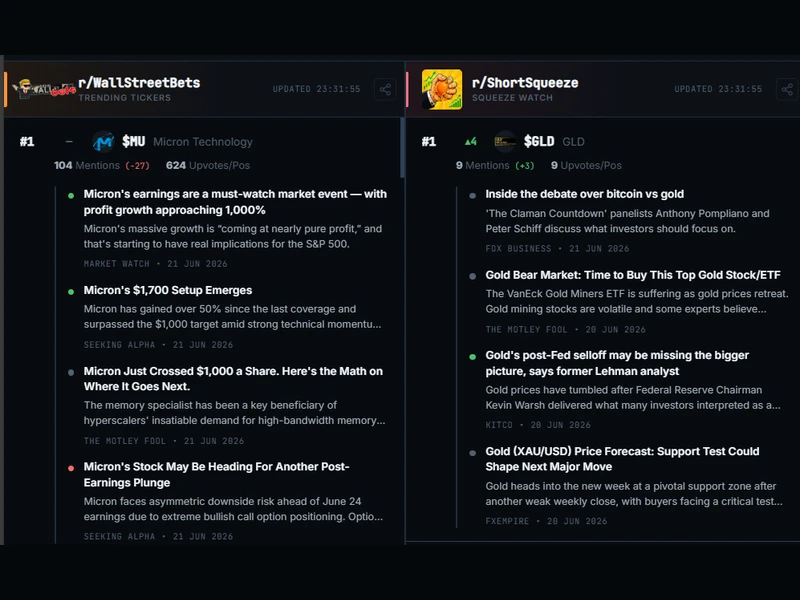Image resolution: width=800 pixels, height=600 pixels.
Task: Click the red dot beside Post-Earnings Plunge headline
Action: [x=71, y=468]
